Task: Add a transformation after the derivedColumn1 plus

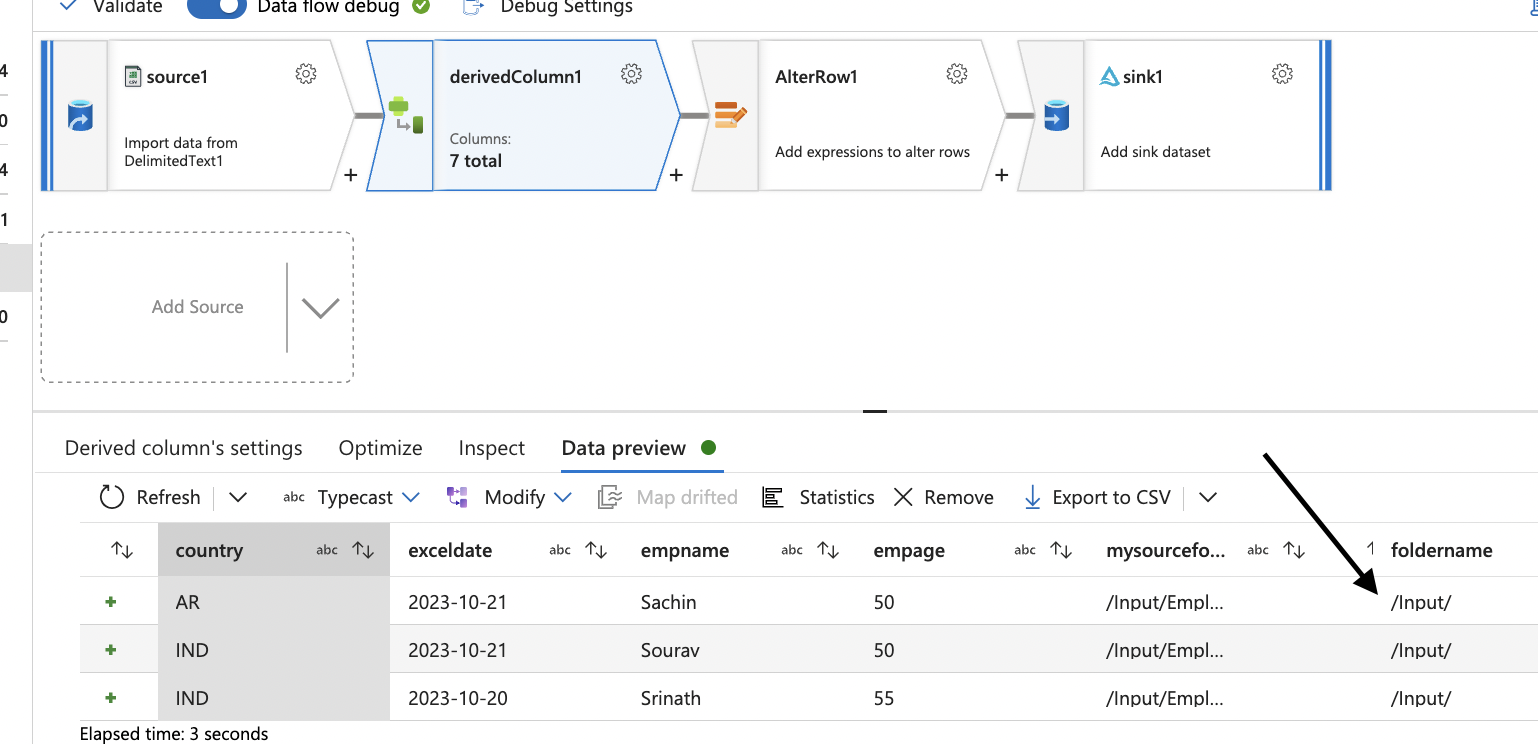Action: (x=676, y=176)
